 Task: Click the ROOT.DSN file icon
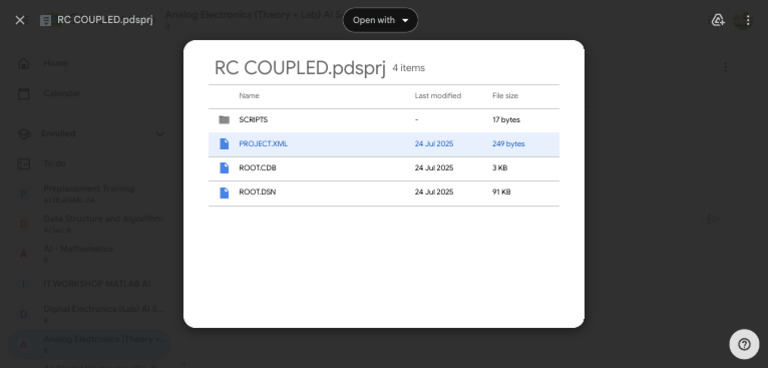point(224,192)
